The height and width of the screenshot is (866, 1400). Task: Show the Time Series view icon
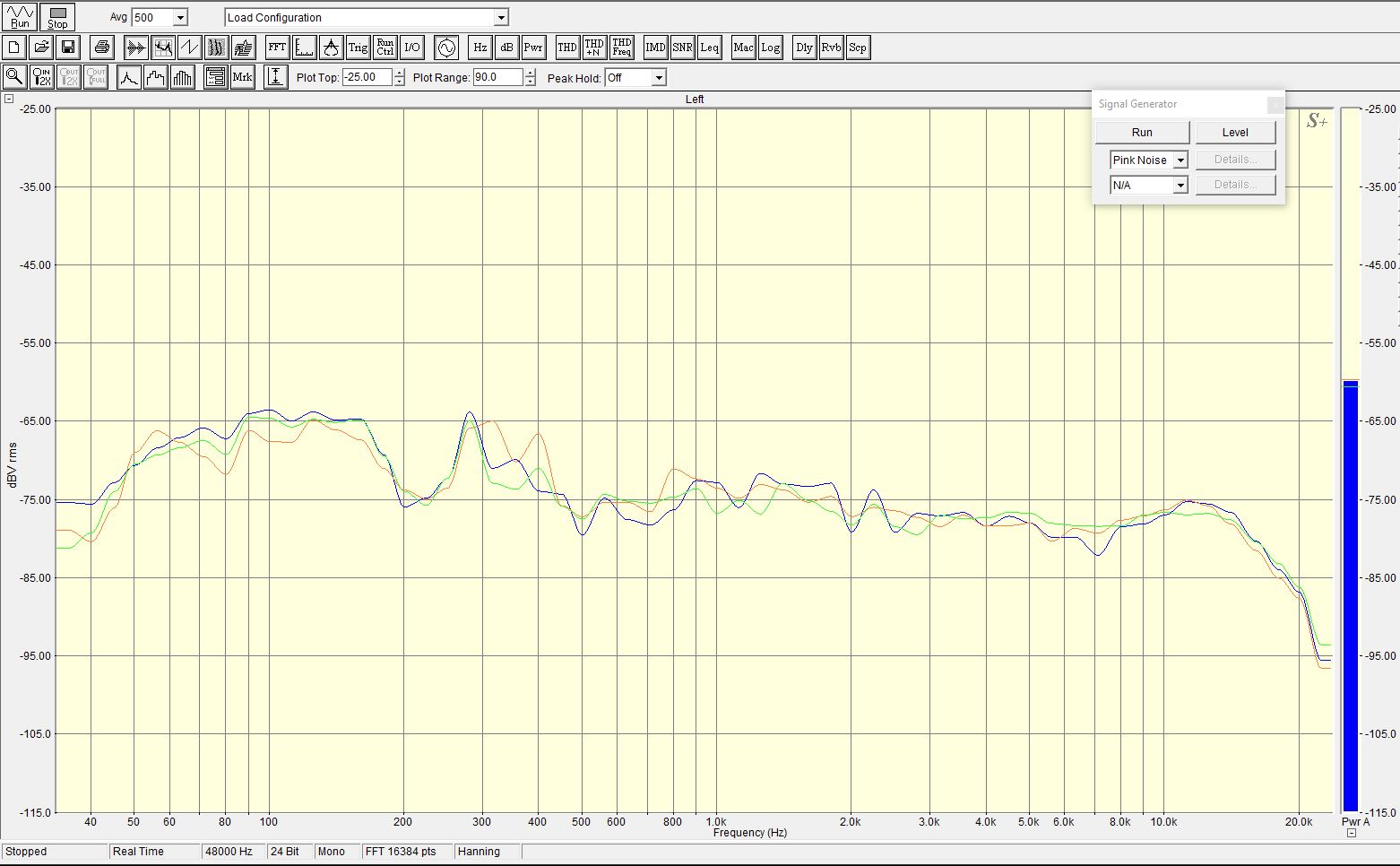[x=136, y=48]
